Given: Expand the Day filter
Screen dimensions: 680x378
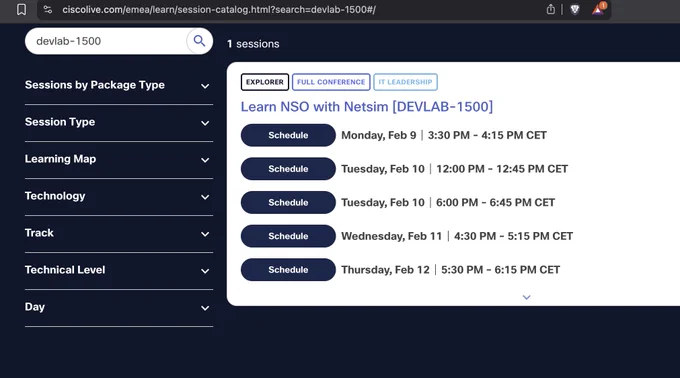Looking at the screenshot, I should 119,307.
